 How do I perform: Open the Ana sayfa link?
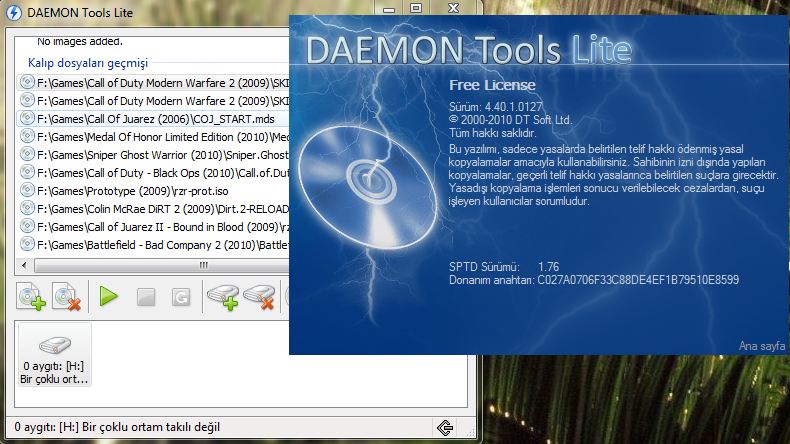(762, 346)
